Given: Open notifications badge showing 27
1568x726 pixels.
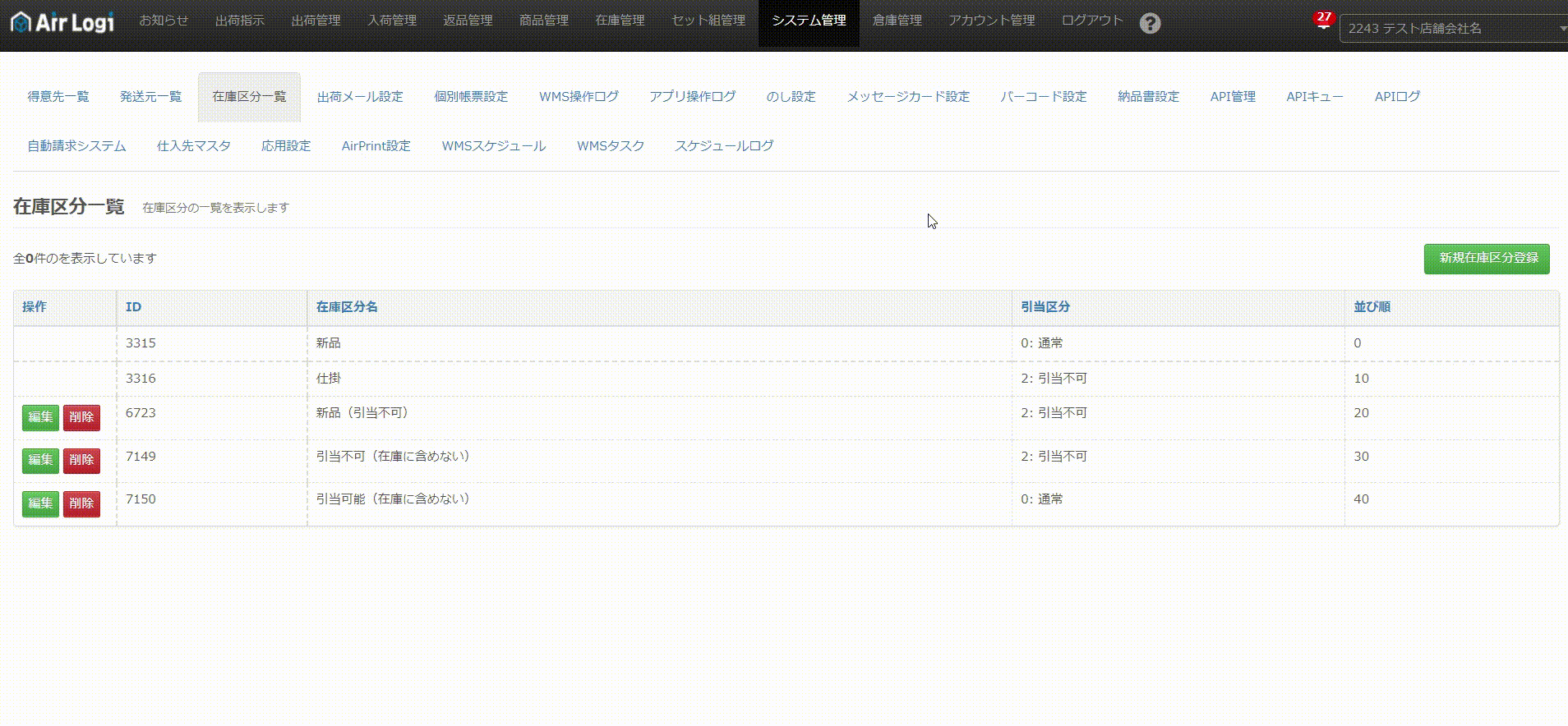Looking at the screenshot, I should (x=1323, y=19).
